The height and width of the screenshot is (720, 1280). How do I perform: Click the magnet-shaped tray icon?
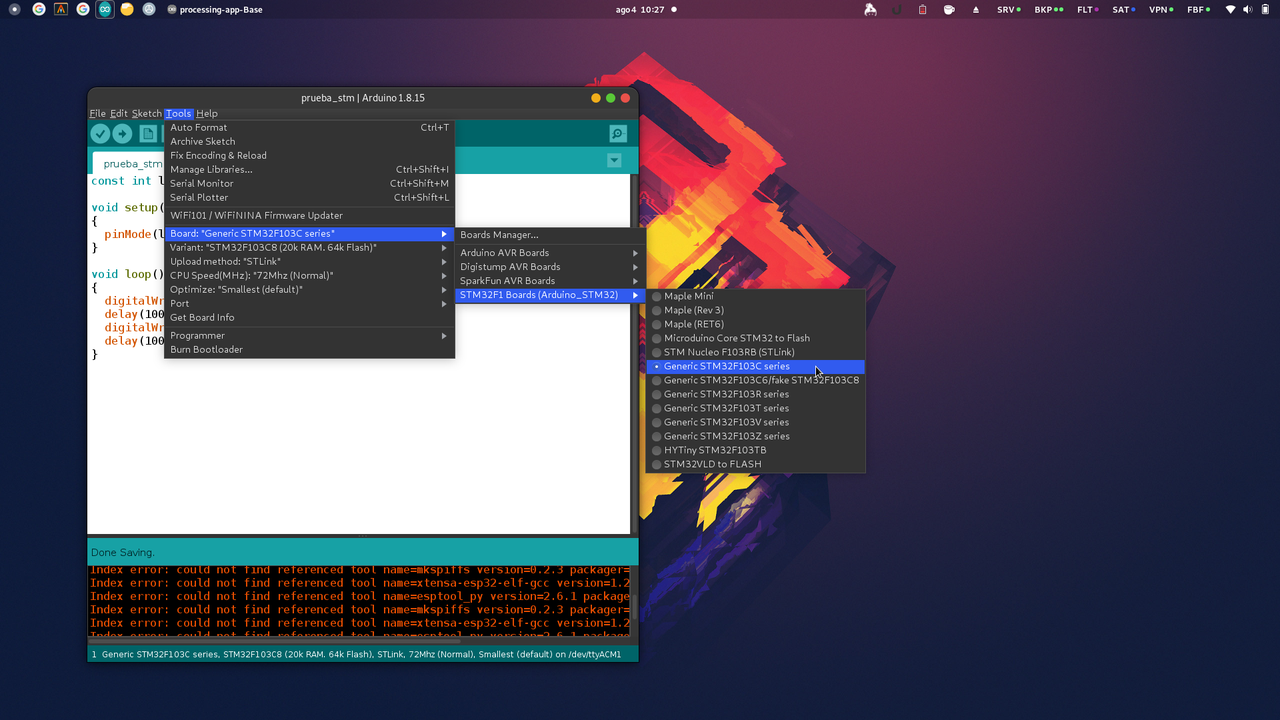tap(896, 9)
